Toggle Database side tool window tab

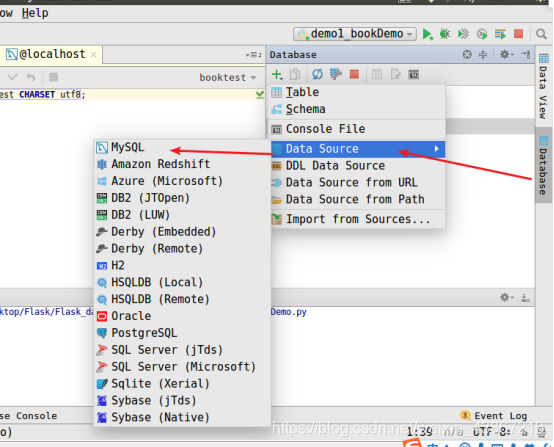coord(543,165)
